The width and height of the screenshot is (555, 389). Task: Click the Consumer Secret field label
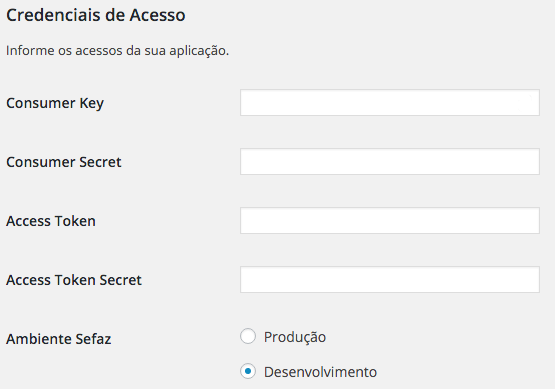64,162
